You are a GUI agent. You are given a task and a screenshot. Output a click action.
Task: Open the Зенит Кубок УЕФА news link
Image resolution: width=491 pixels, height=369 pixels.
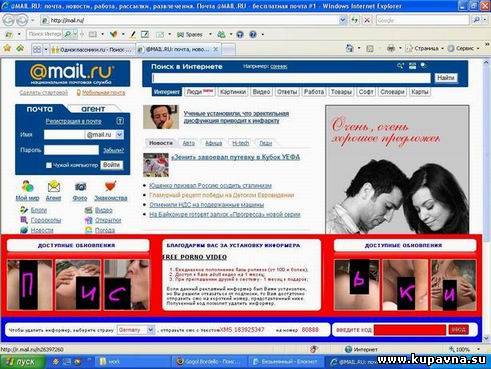tap(236, 157)
